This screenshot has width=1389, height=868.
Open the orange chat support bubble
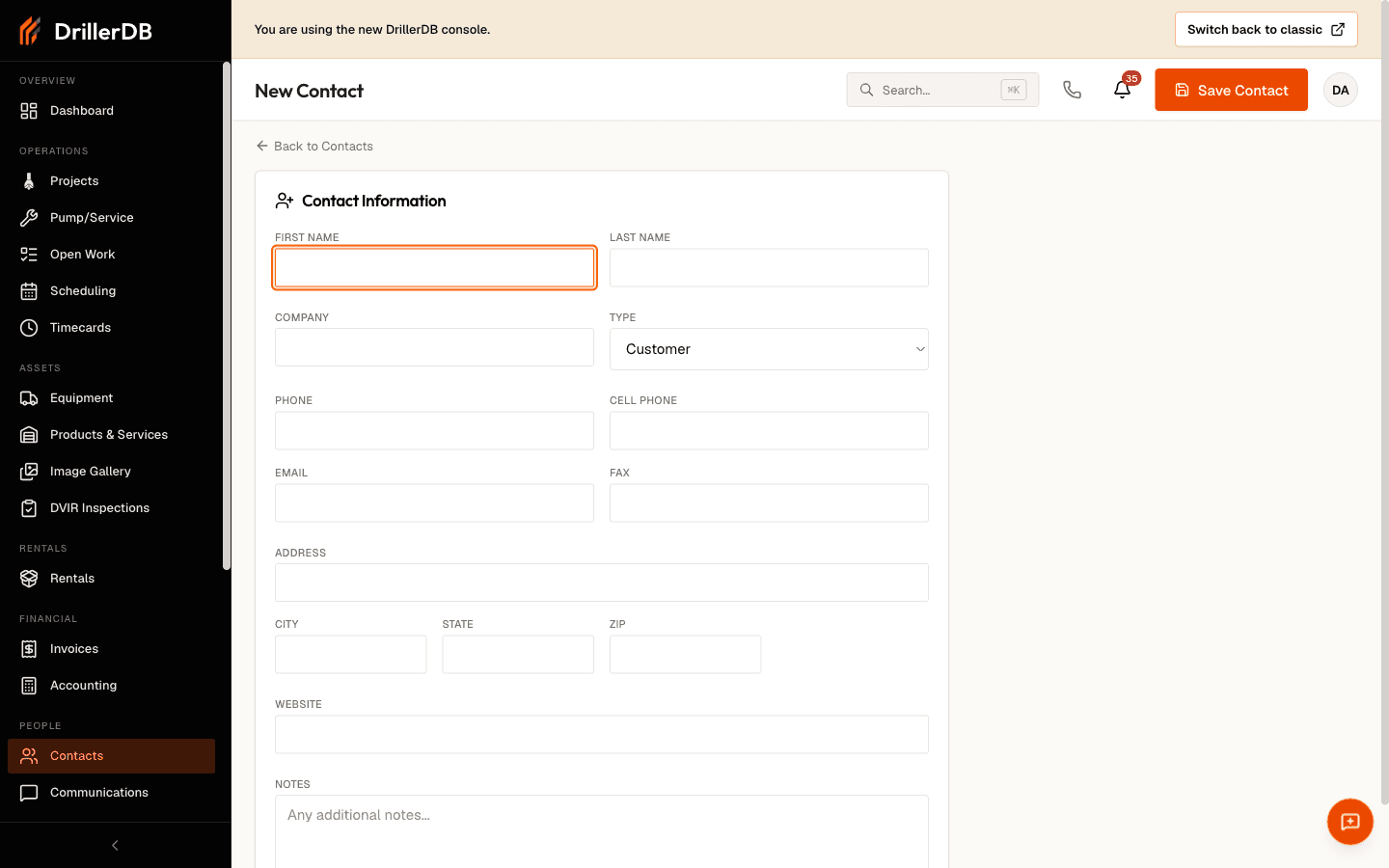(1349, 822)
